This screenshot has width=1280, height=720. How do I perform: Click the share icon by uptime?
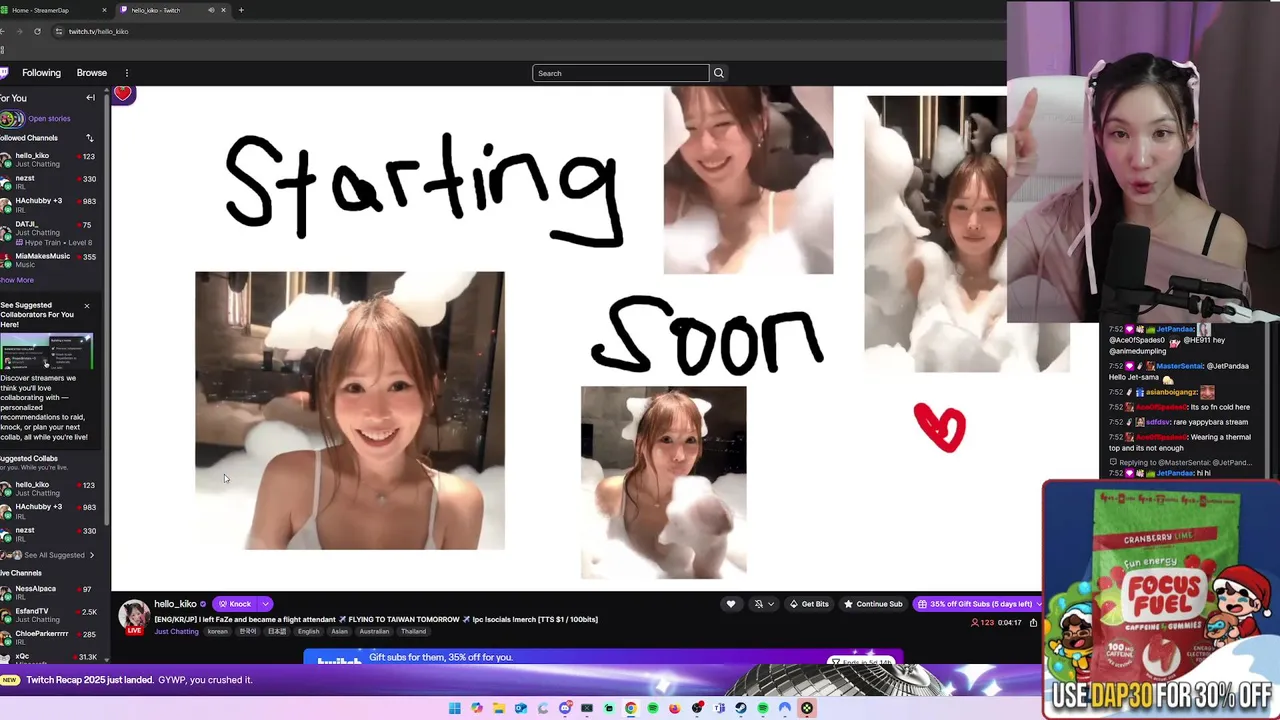pos(1034,623)
